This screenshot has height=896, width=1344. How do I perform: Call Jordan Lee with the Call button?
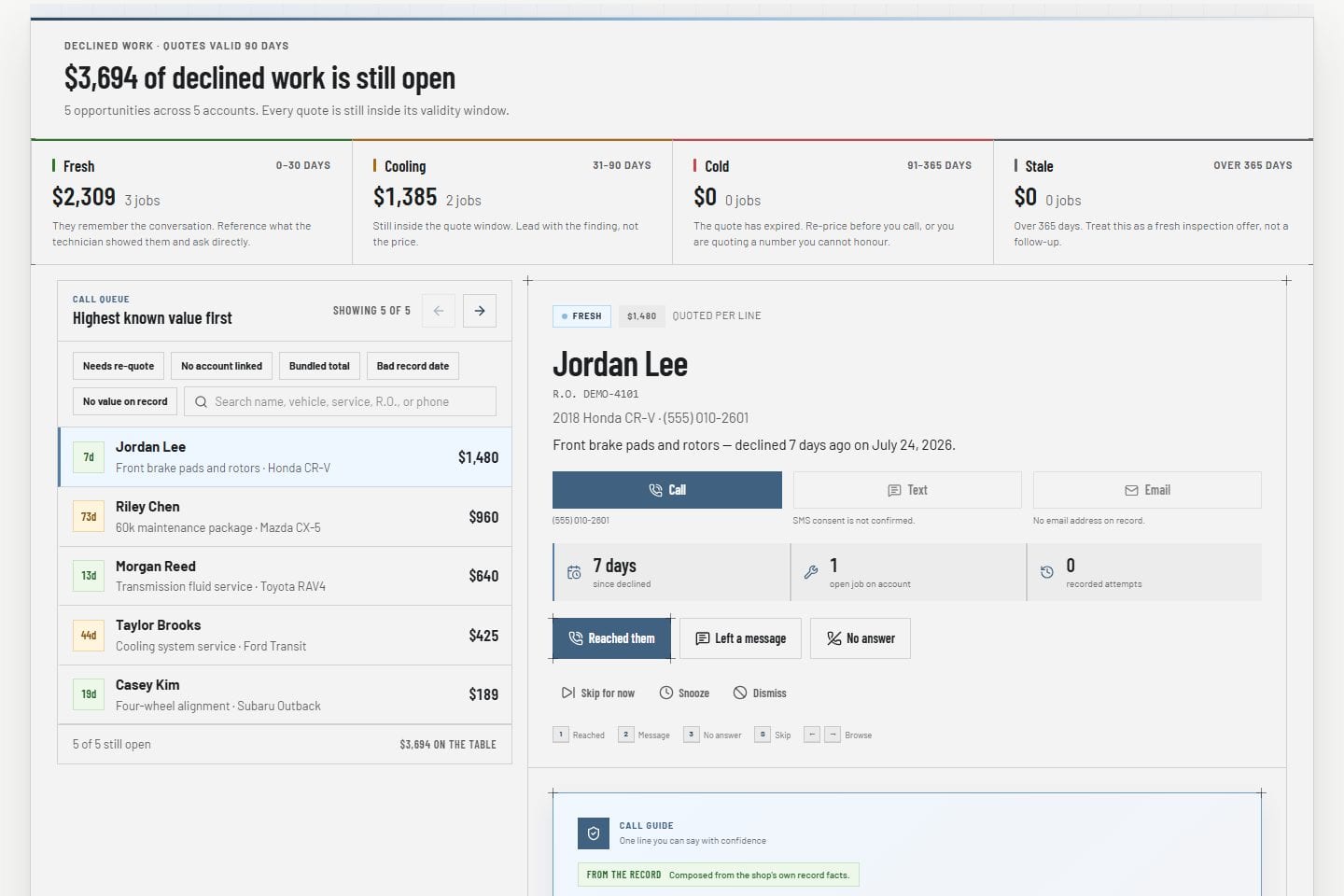pos(667,490)
